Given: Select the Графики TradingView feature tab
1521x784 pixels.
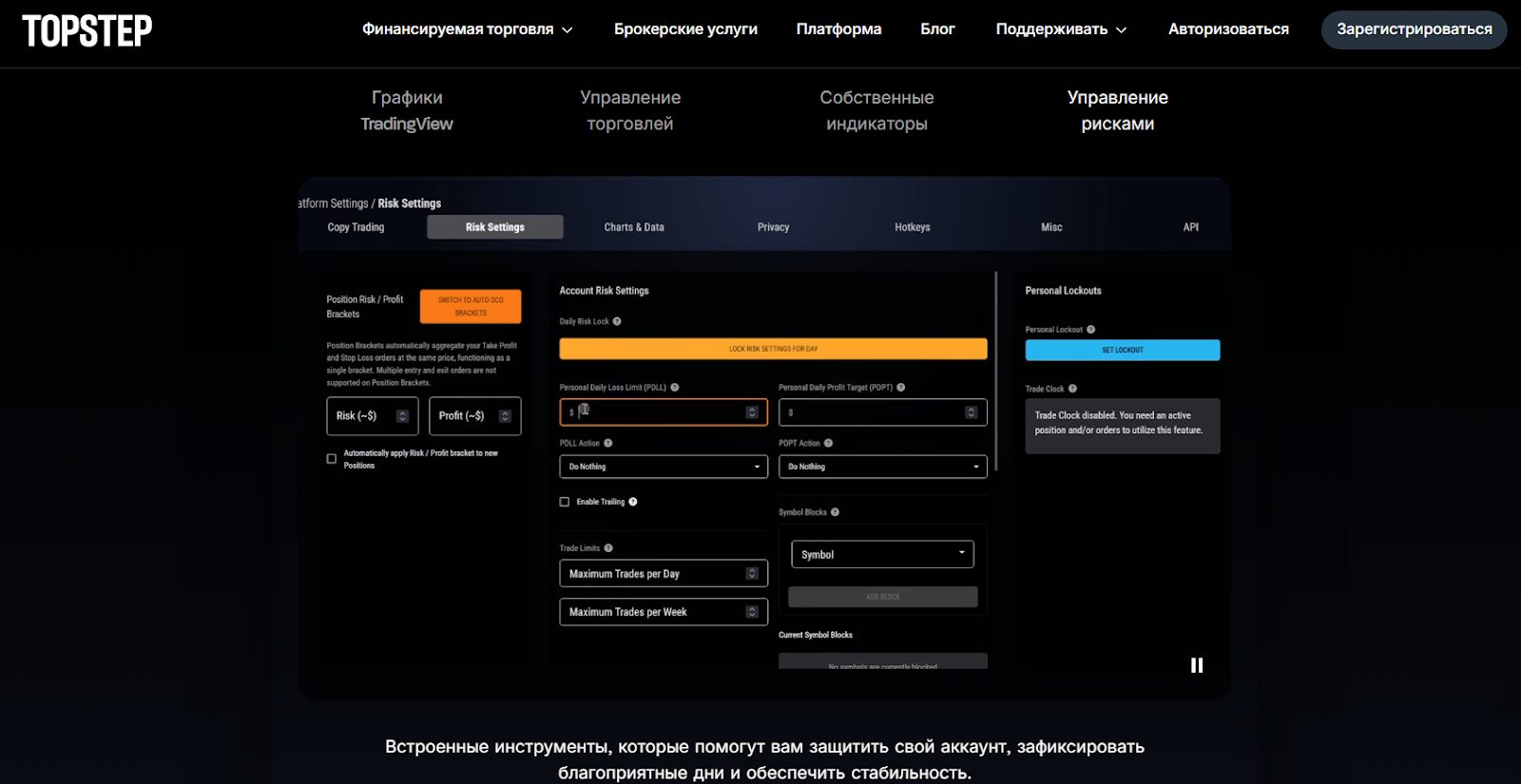Looking at the screenshot, I should [x=407, y=110].
